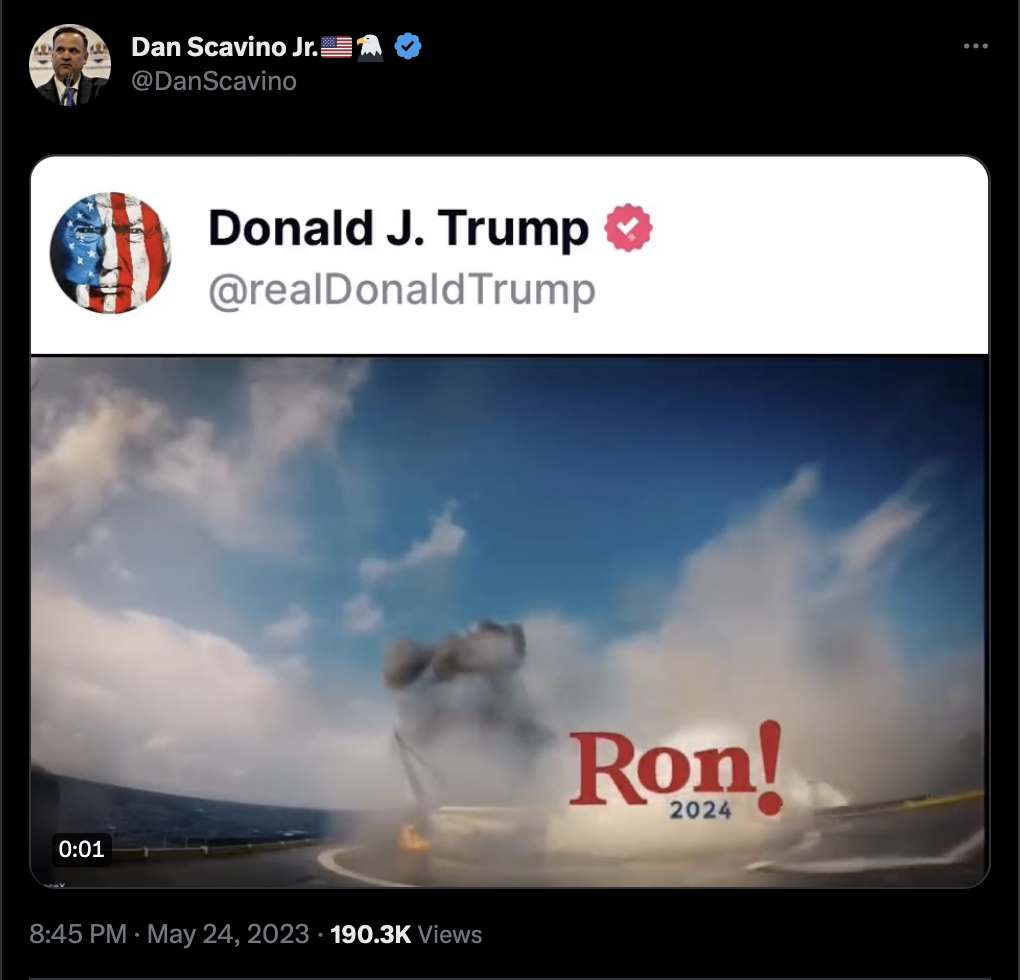Play video by clicking dark smoke cloud
The height and width of the screenshot is (980, 1020).
coord(455,657)
